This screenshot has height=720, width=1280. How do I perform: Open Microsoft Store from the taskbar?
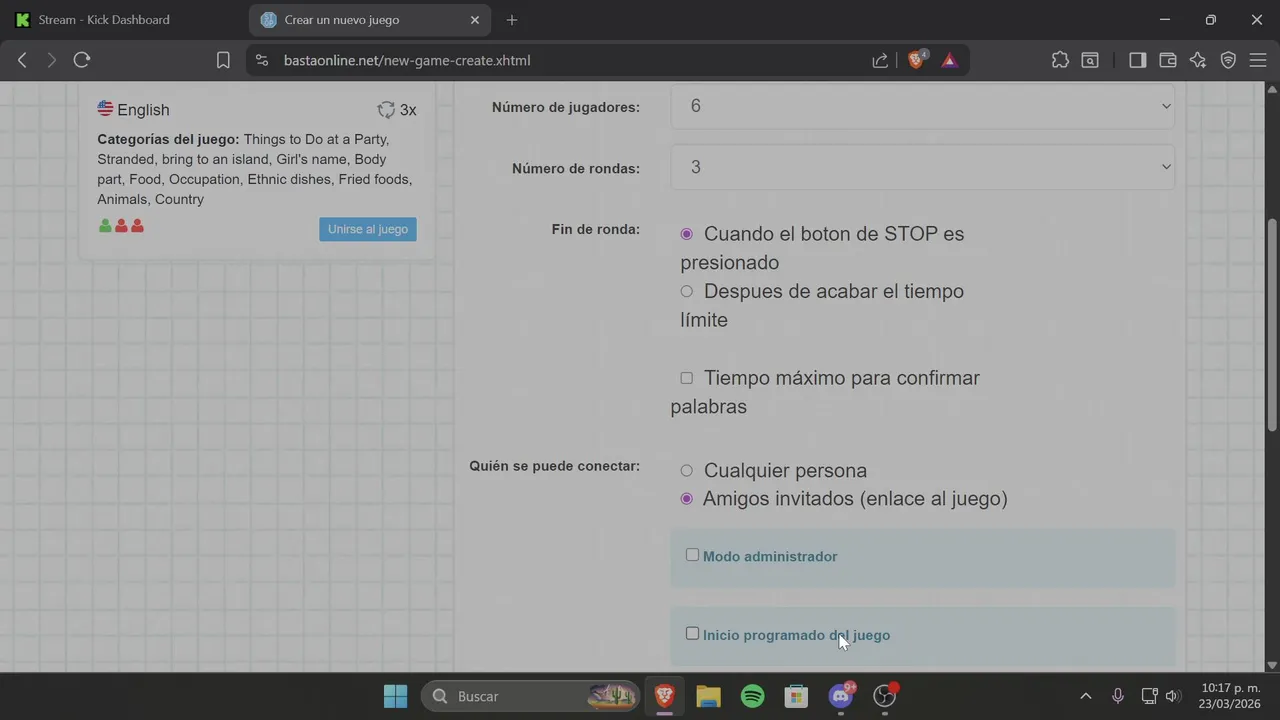796,696
